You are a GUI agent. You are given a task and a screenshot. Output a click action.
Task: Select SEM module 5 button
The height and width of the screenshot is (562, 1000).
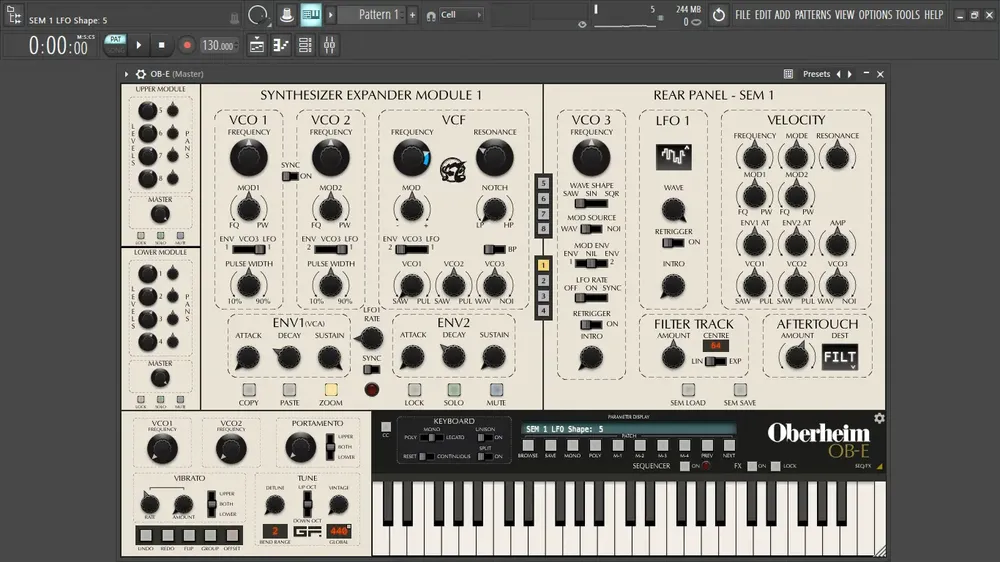543,183
